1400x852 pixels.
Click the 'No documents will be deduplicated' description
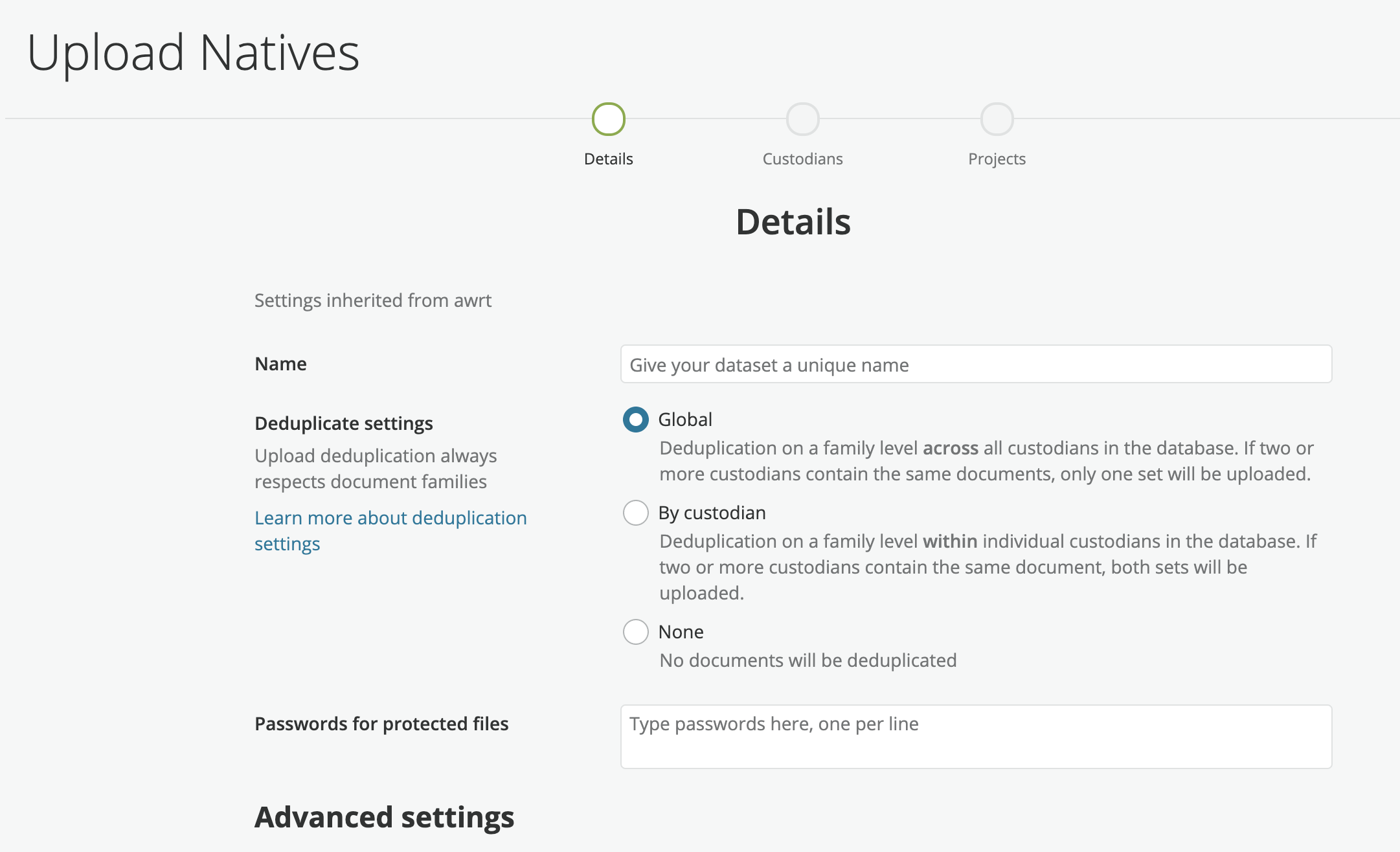(808, 660)
